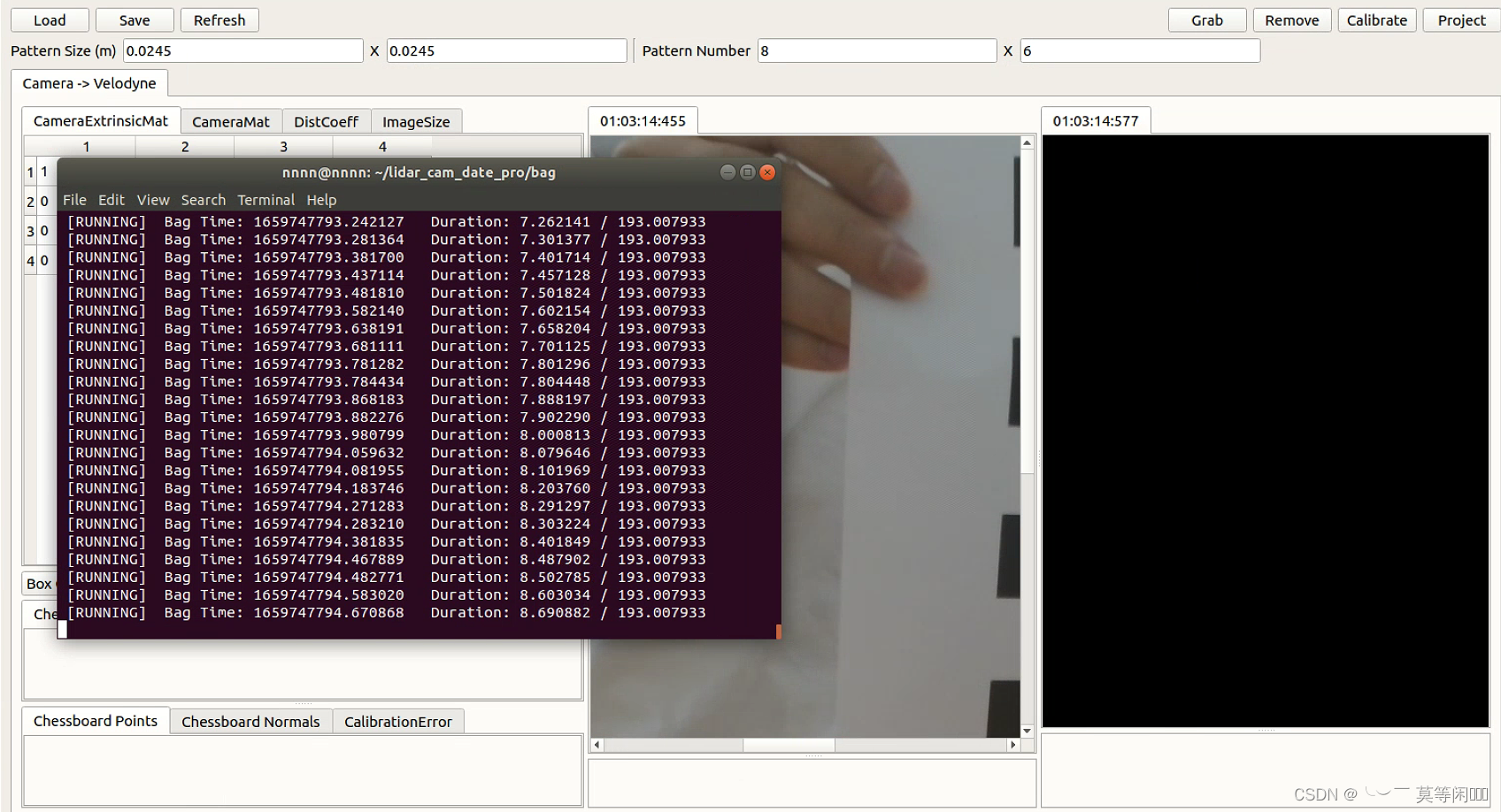This screenshot has width=1501, height=812.
Task: Switch to CameraMat tab
Action: click(x=231, y=121)
